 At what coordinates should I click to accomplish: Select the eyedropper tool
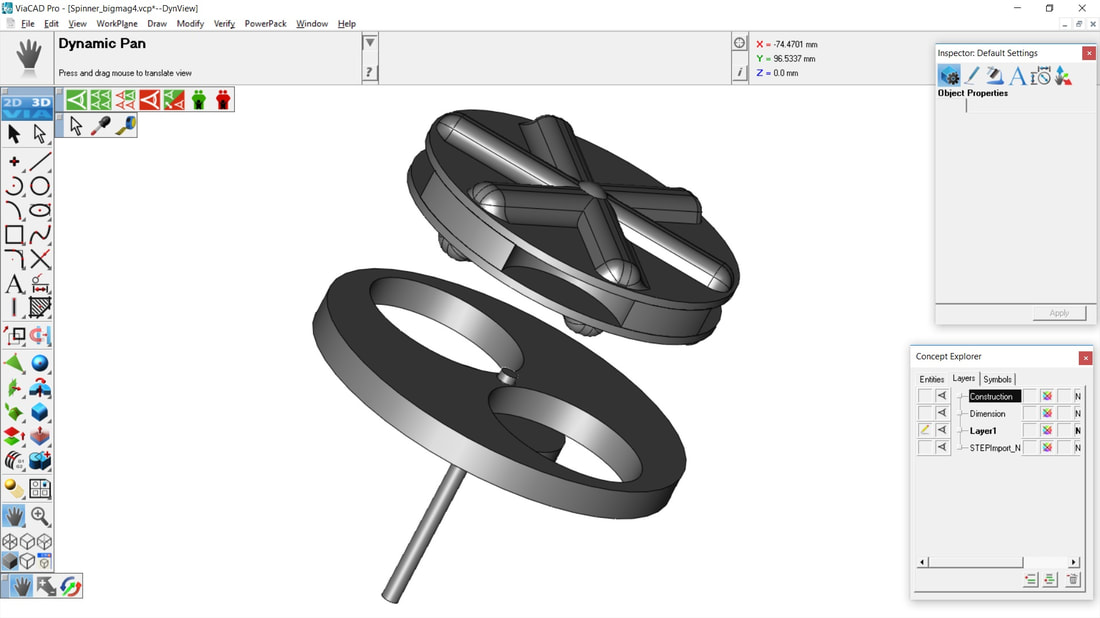pos(101,126)
